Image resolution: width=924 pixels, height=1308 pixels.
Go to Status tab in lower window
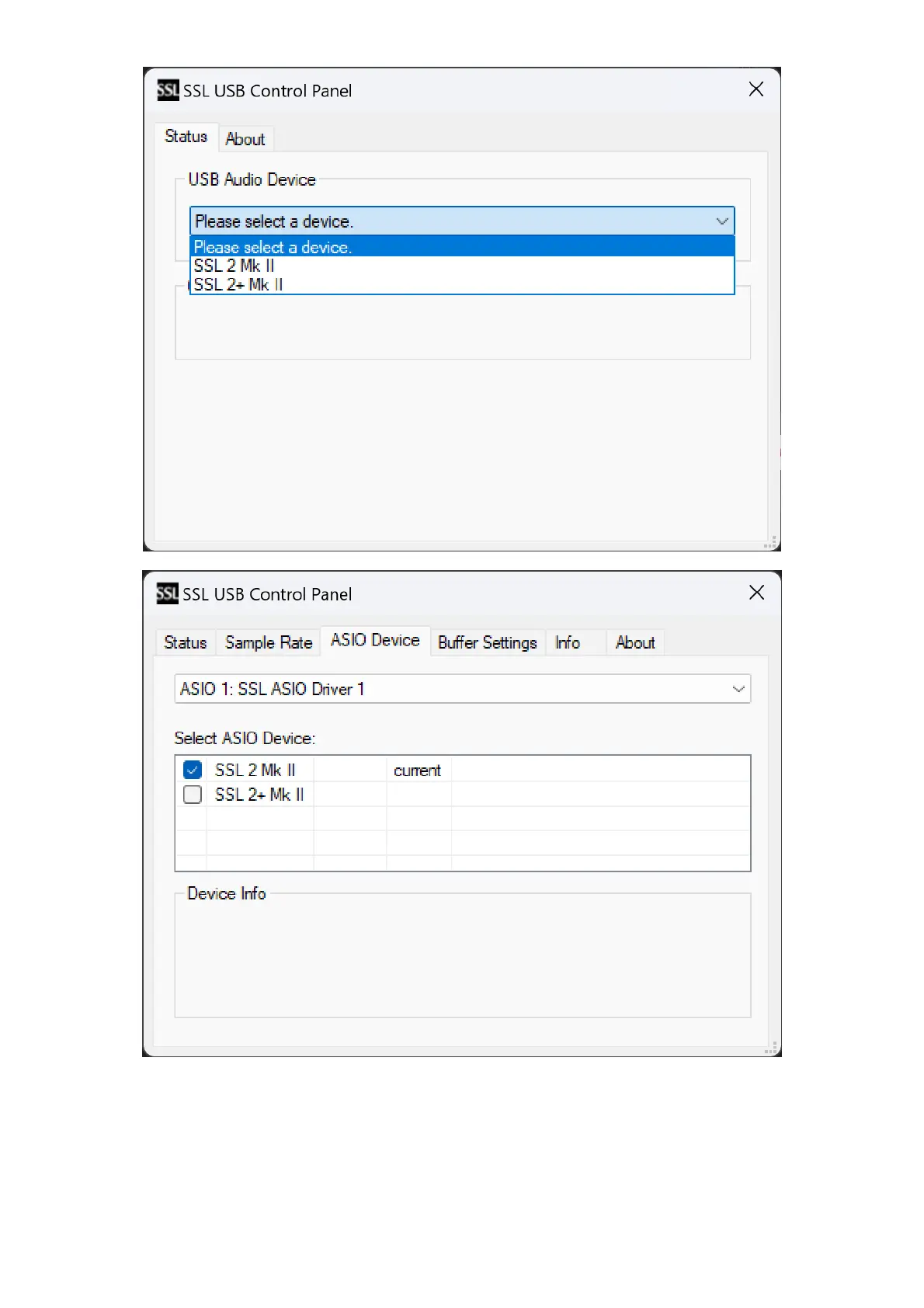pos(186,643)
